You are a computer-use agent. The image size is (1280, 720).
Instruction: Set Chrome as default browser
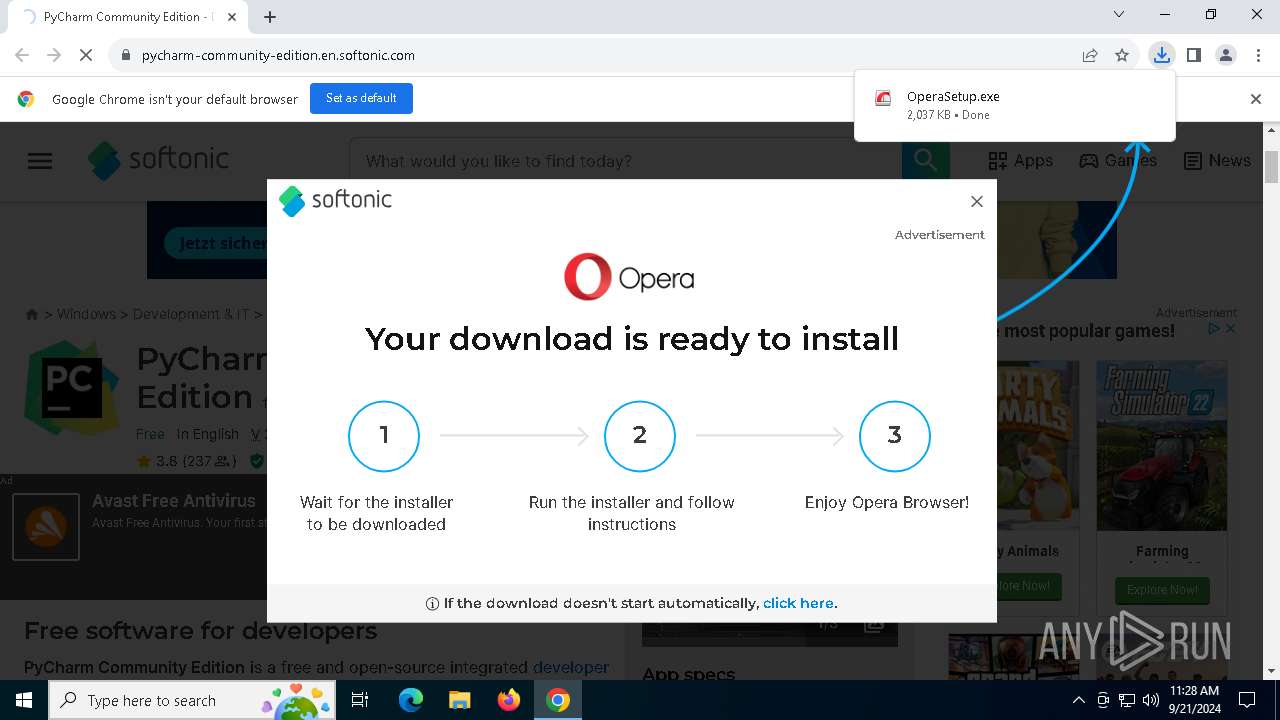pos(361,98)
